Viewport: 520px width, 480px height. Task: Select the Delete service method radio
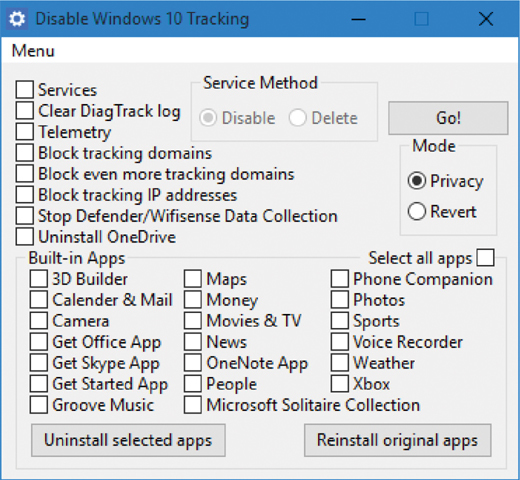pyautogui.click(x=297, y=118)
